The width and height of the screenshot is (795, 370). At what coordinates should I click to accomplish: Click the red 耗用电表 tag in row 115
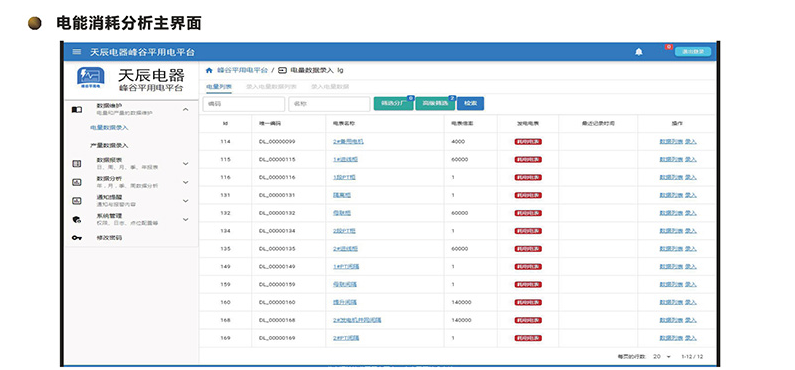(528, 160)
